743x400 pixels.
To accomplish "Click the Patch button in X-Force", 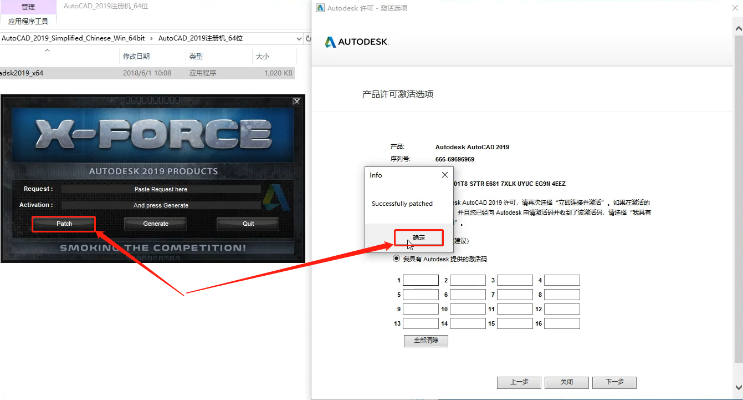I will coord(64,224).
